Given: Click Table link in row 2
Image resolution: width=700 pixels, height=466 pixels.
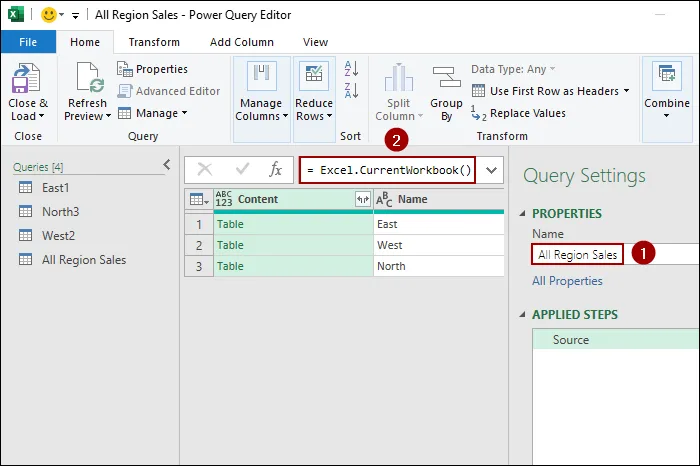Looking at the screenshot, I should pyautogui.click(x=230, y=245).
